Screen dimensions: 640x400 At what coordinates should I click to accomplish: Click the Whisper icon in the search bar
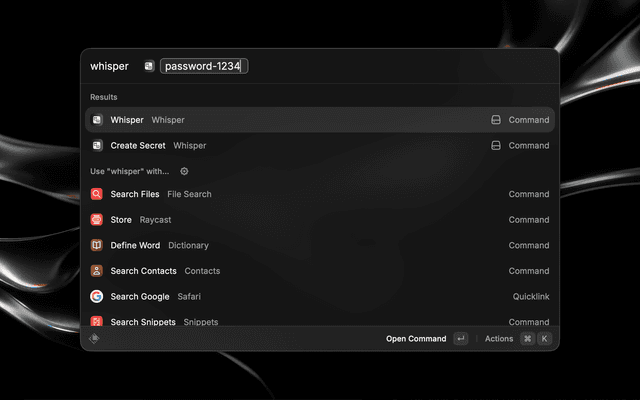(x=149, y=66)
